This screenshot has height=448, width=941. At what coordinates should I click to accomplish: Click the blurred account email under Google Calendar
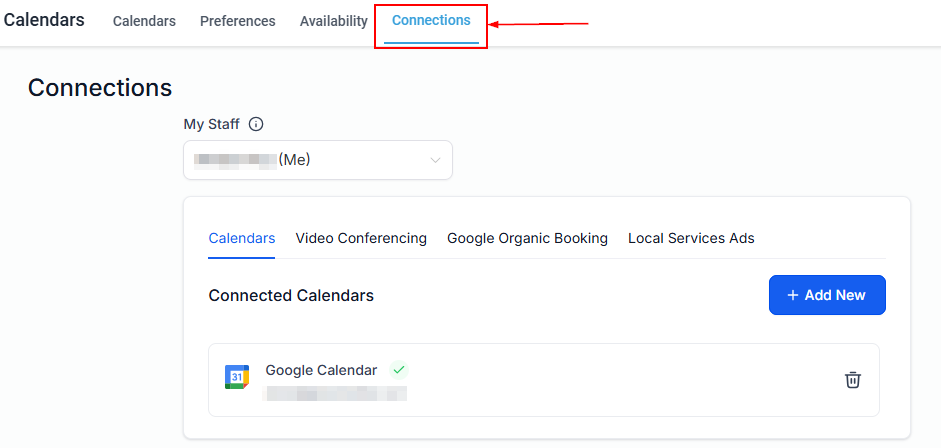click(335, 394)
